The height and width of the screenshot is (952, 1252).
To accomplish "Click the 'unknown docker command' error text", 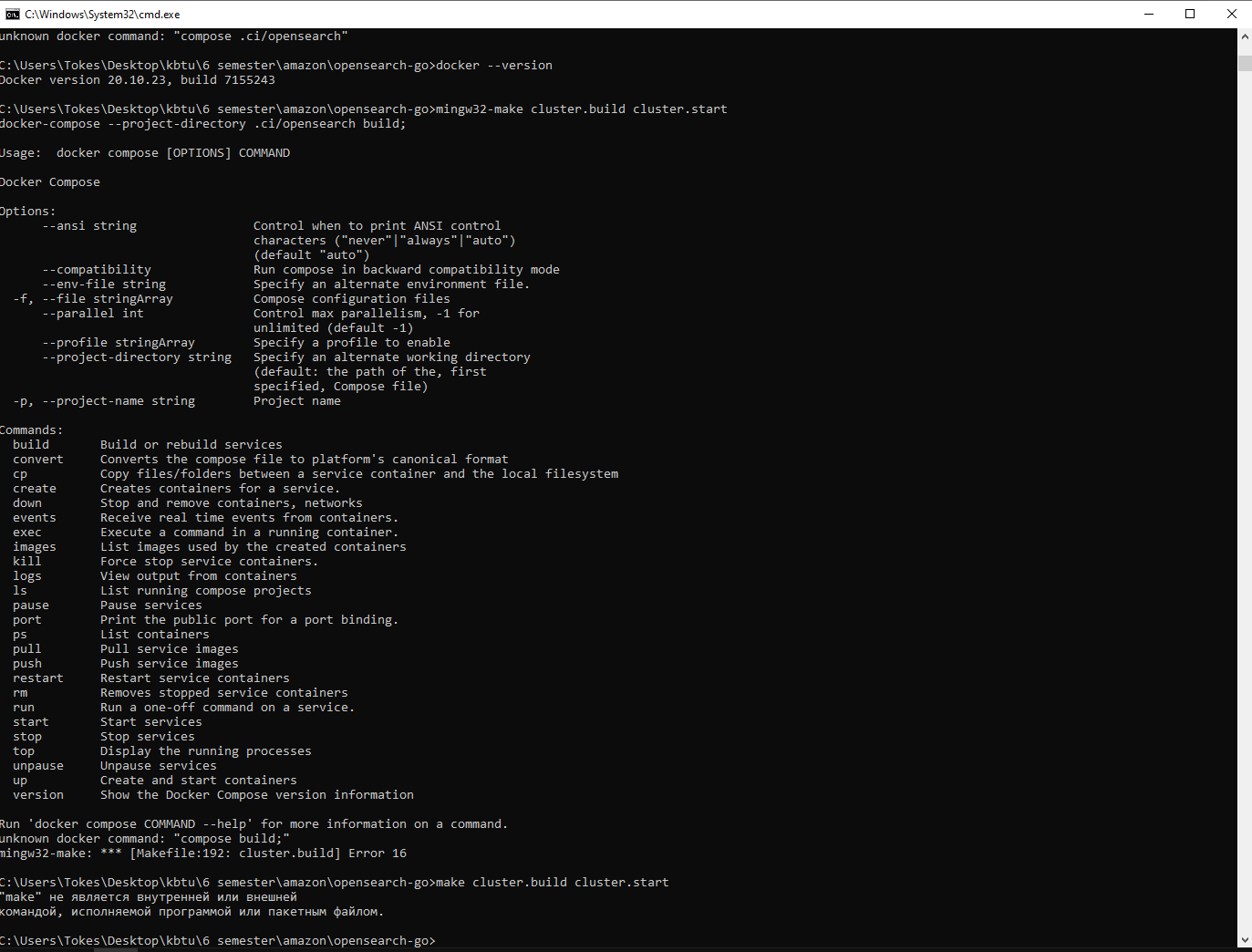I will [x=144, y=838].
